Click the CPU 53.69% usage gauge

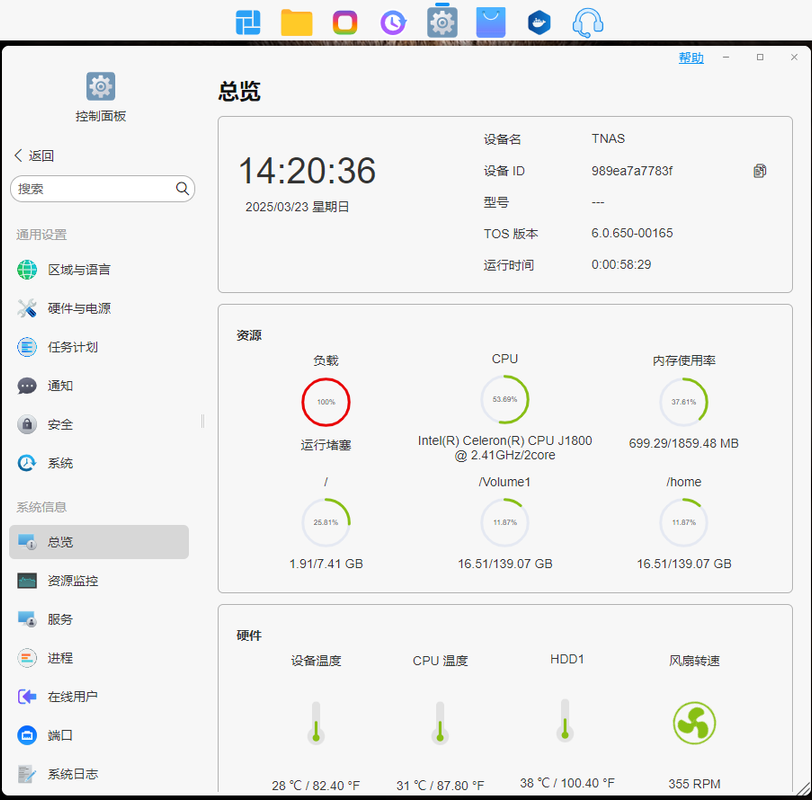tap(505, 399)
